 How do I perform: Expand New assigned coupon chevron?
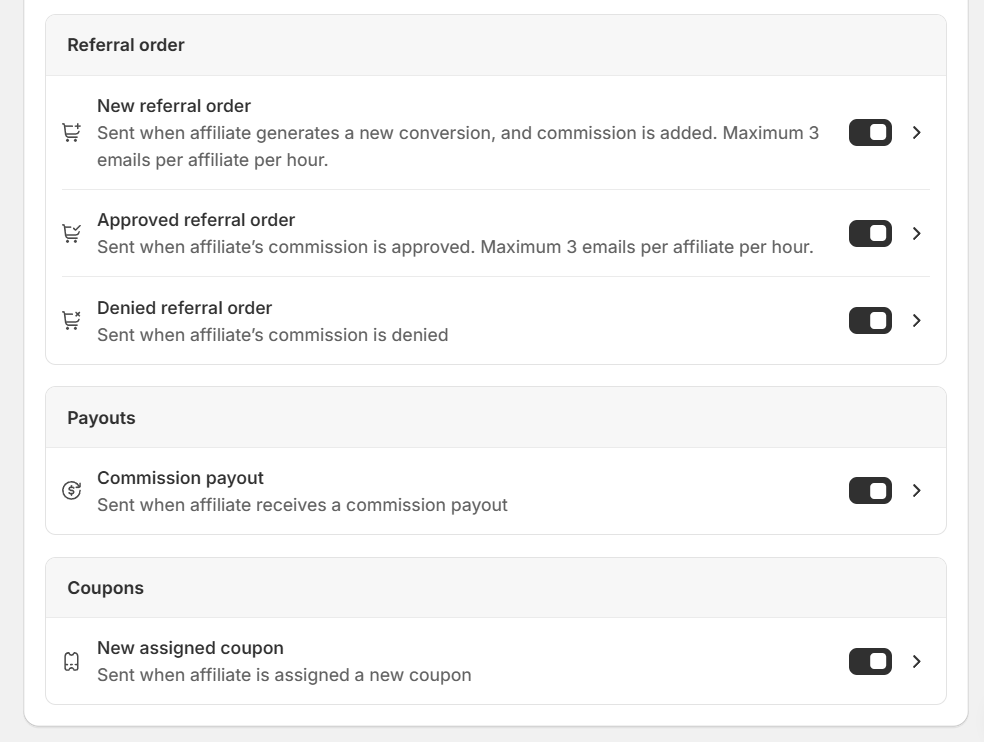pyautogui.click(x=917, y=662)
